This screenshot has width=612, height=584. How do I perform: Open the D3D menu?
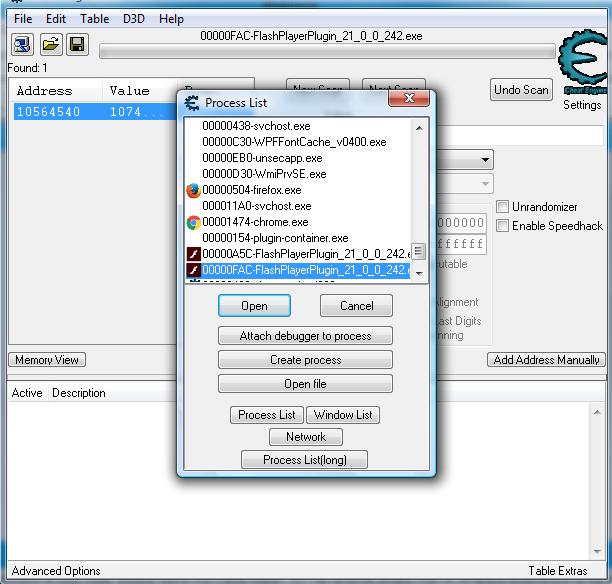coord(133,19)
